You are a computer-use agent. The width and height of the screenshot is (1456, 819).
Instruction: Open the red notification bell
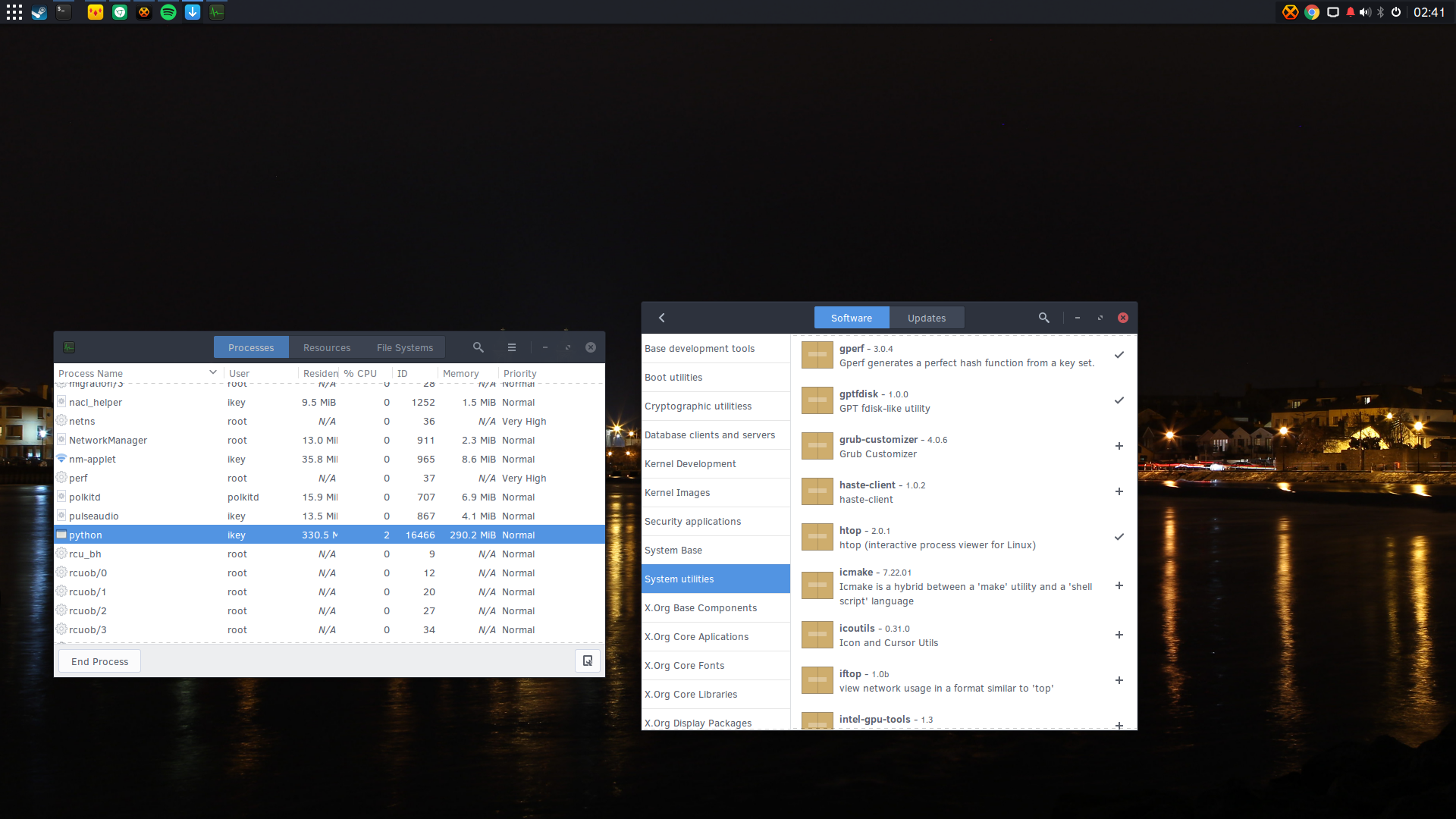point(1351,12)
